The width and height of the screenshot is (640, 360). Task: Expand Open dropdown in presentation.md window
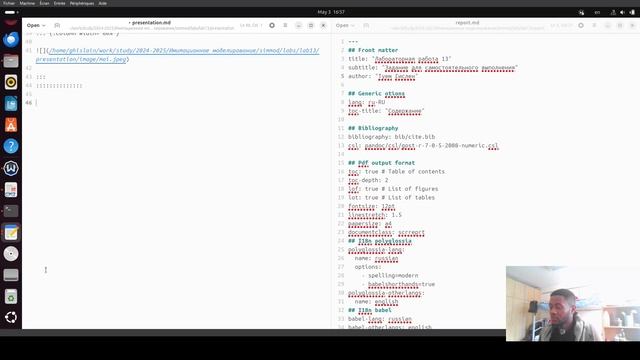tap(36, 25)
